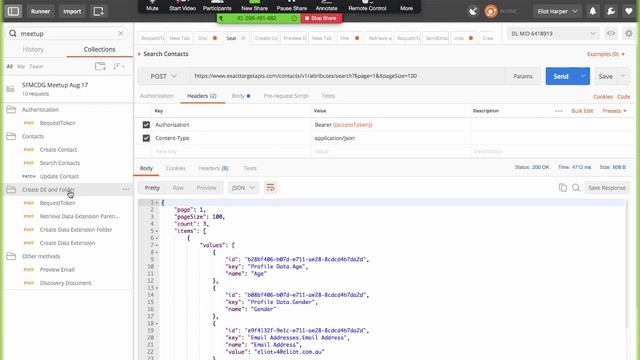Expand the Authentication folder
Image resolution: width=640 pixels, height=360 pixels.
click(40, 109)
